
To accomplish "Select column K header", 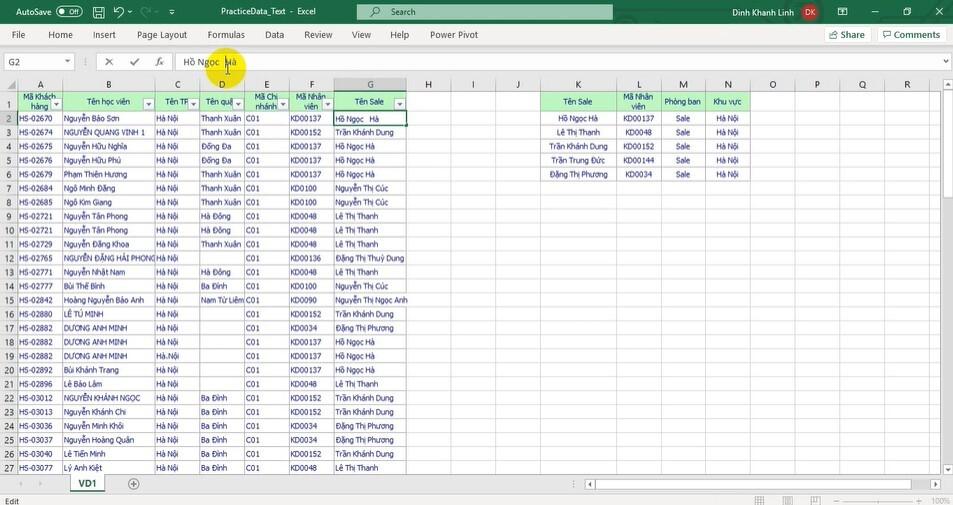I will coord(578,84).
